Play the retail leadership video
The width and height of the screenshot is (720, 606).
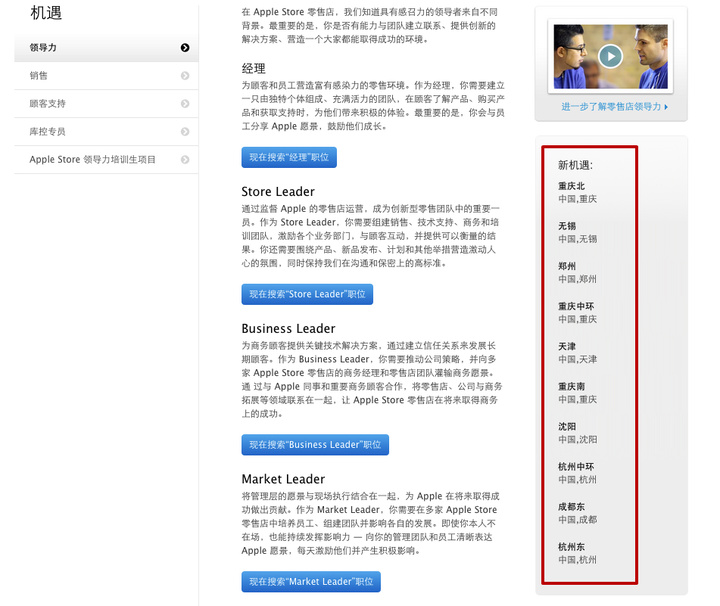tap(610, 56)
